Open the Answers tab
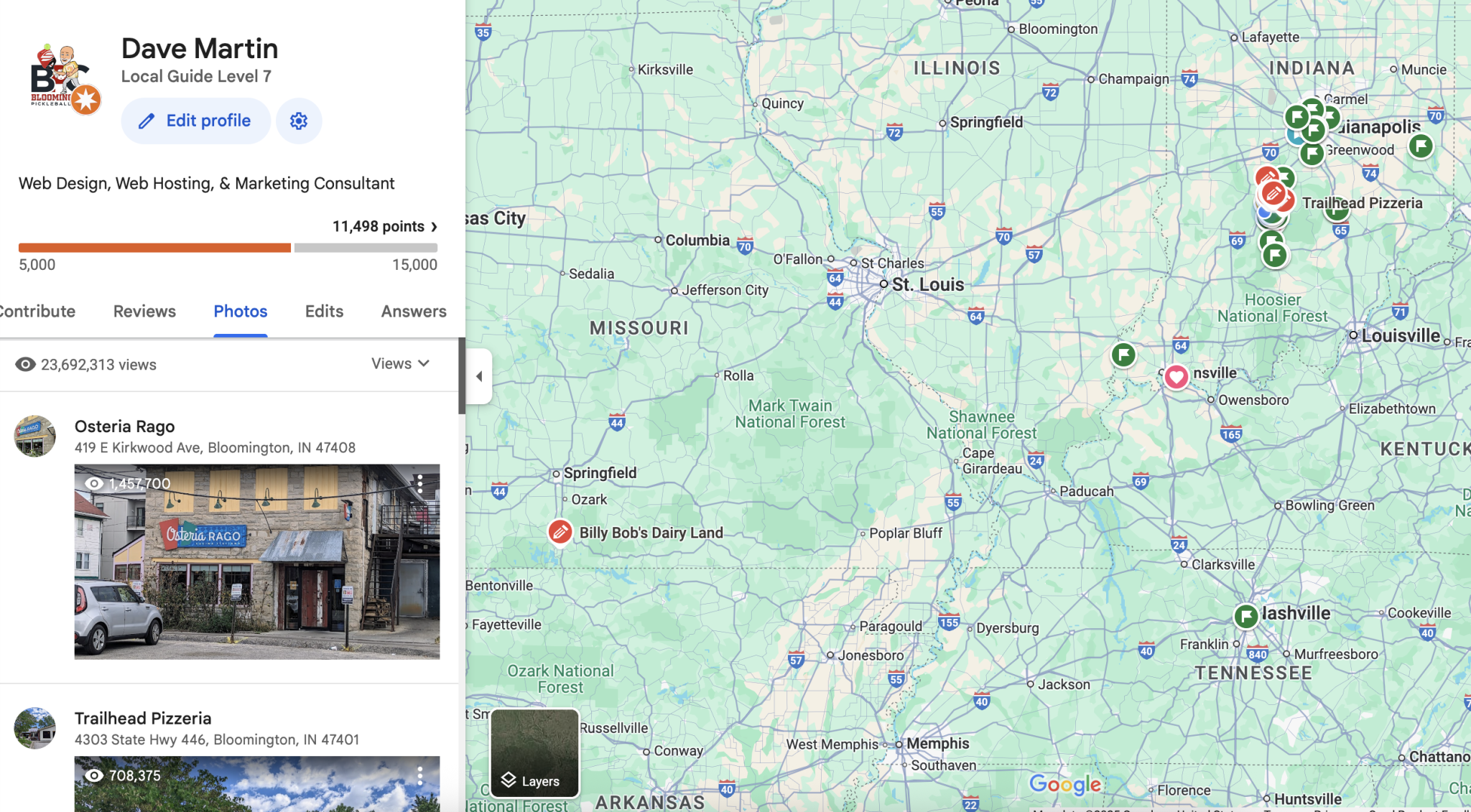The width and height of the screenshot is (1471, 812). pos(414,312)
